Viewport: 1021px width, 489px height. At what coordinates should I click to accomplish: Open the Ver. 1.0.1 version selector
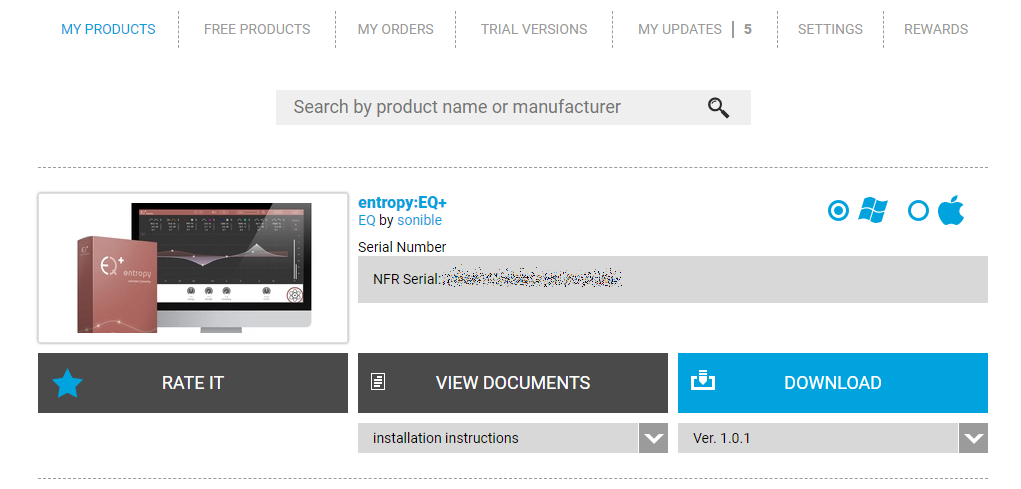[833, 438]
